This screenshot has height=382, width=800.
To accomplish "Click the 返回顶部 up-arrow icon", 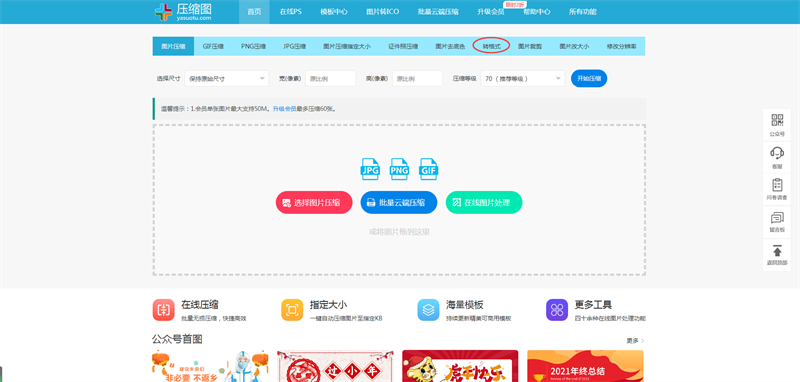I will point(777,250).
